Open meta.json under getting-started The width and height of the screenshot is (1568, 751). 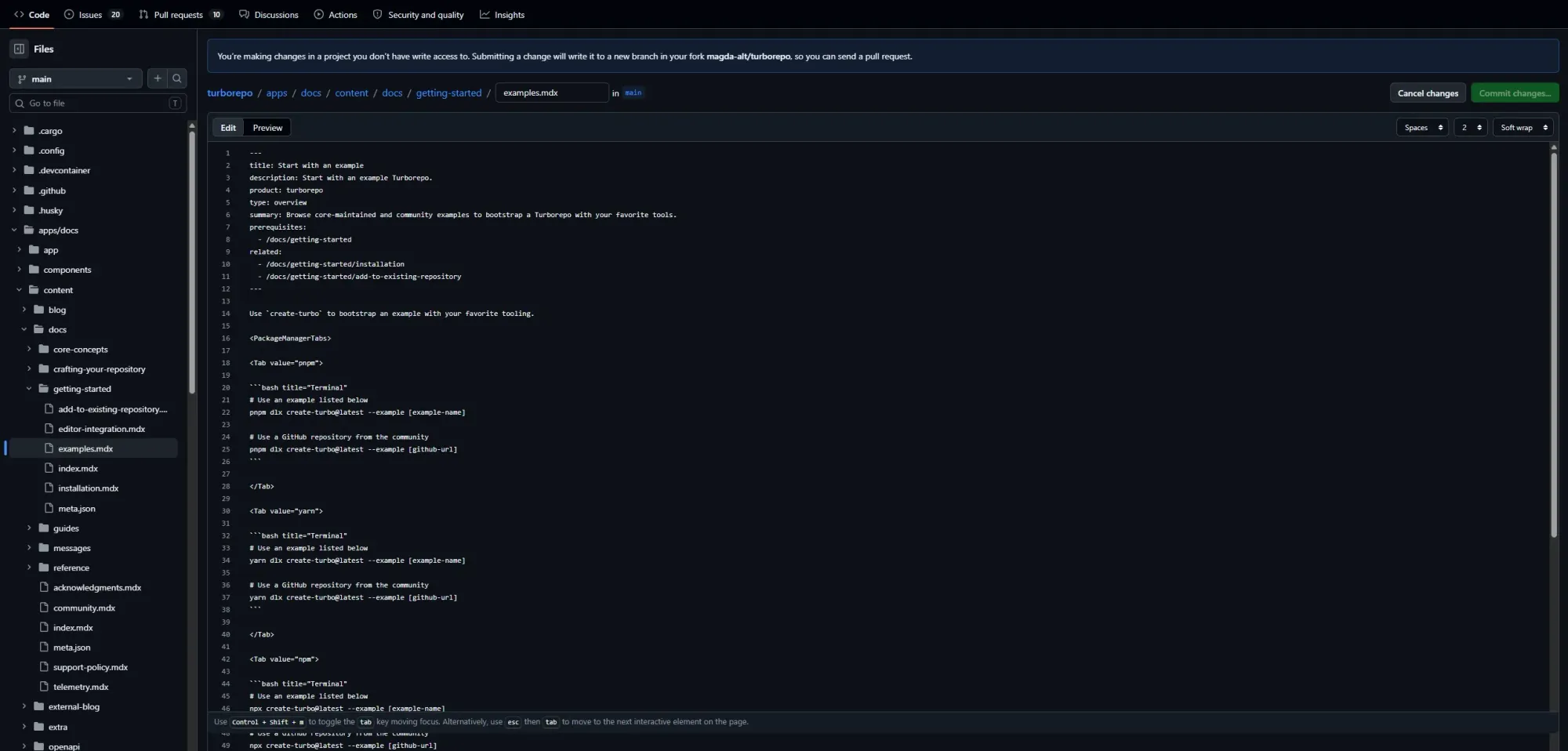click(77, 508)
